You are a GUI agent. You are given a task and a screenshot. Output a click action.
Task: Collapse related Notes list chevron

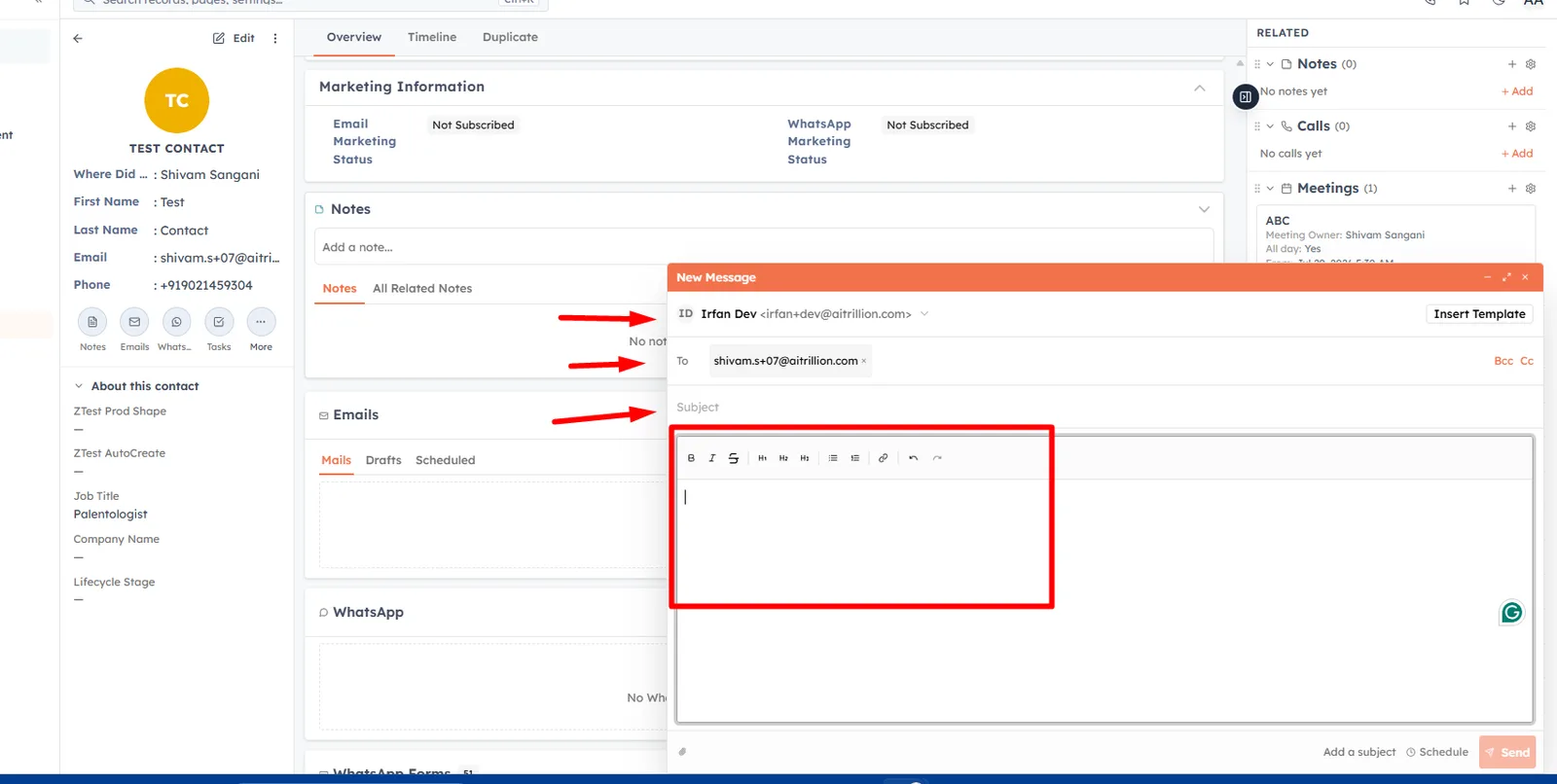1270,64
